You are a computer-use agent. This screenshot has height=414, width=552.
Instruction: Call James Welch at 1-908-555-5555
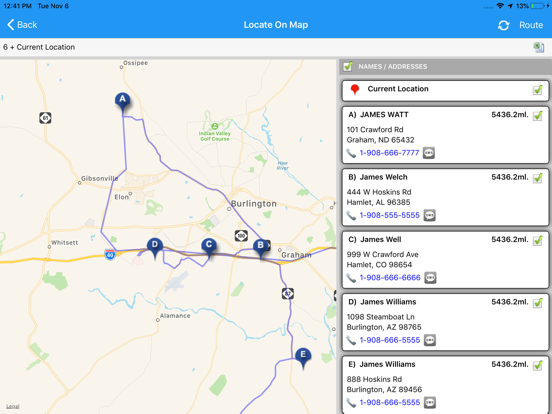389,215
